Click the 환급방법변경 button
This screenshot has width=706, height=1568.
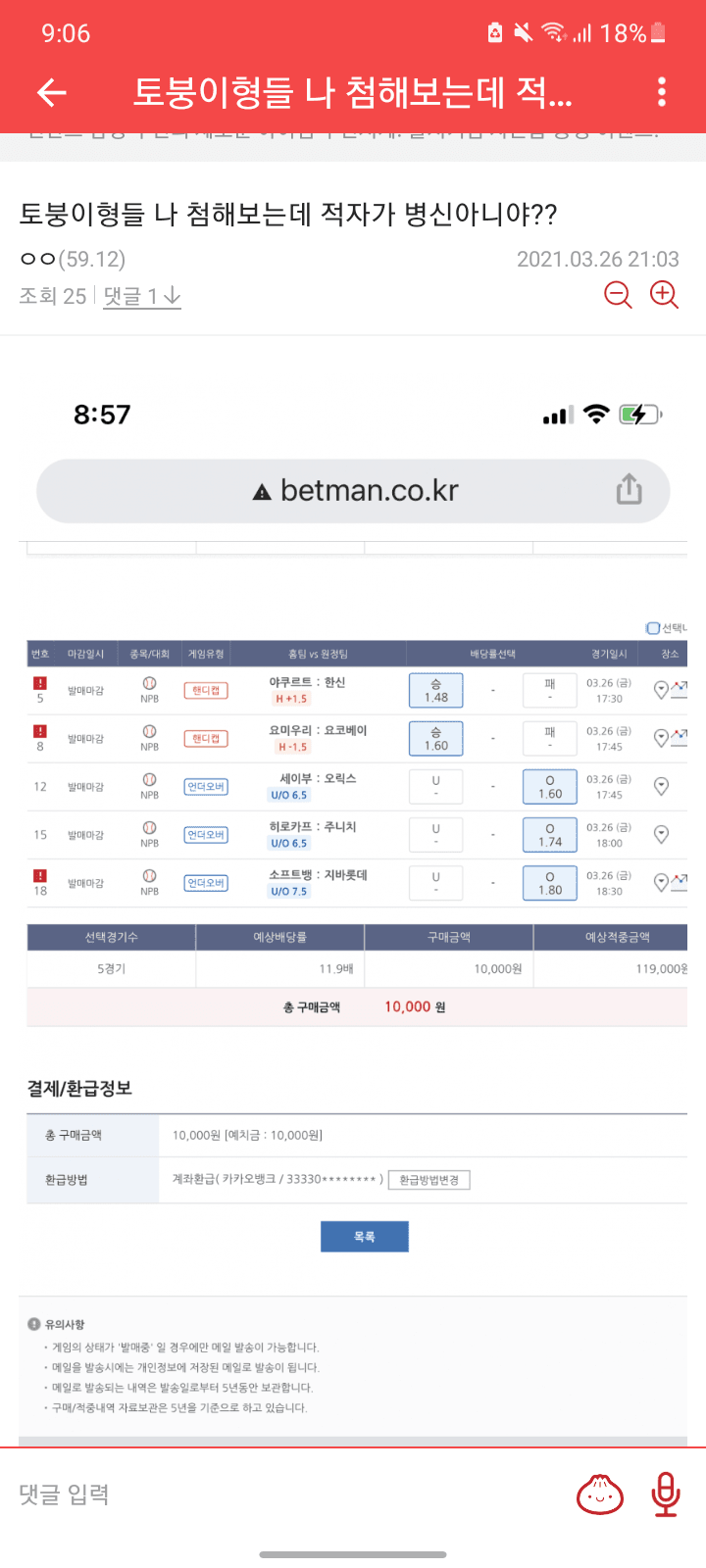429,1180
